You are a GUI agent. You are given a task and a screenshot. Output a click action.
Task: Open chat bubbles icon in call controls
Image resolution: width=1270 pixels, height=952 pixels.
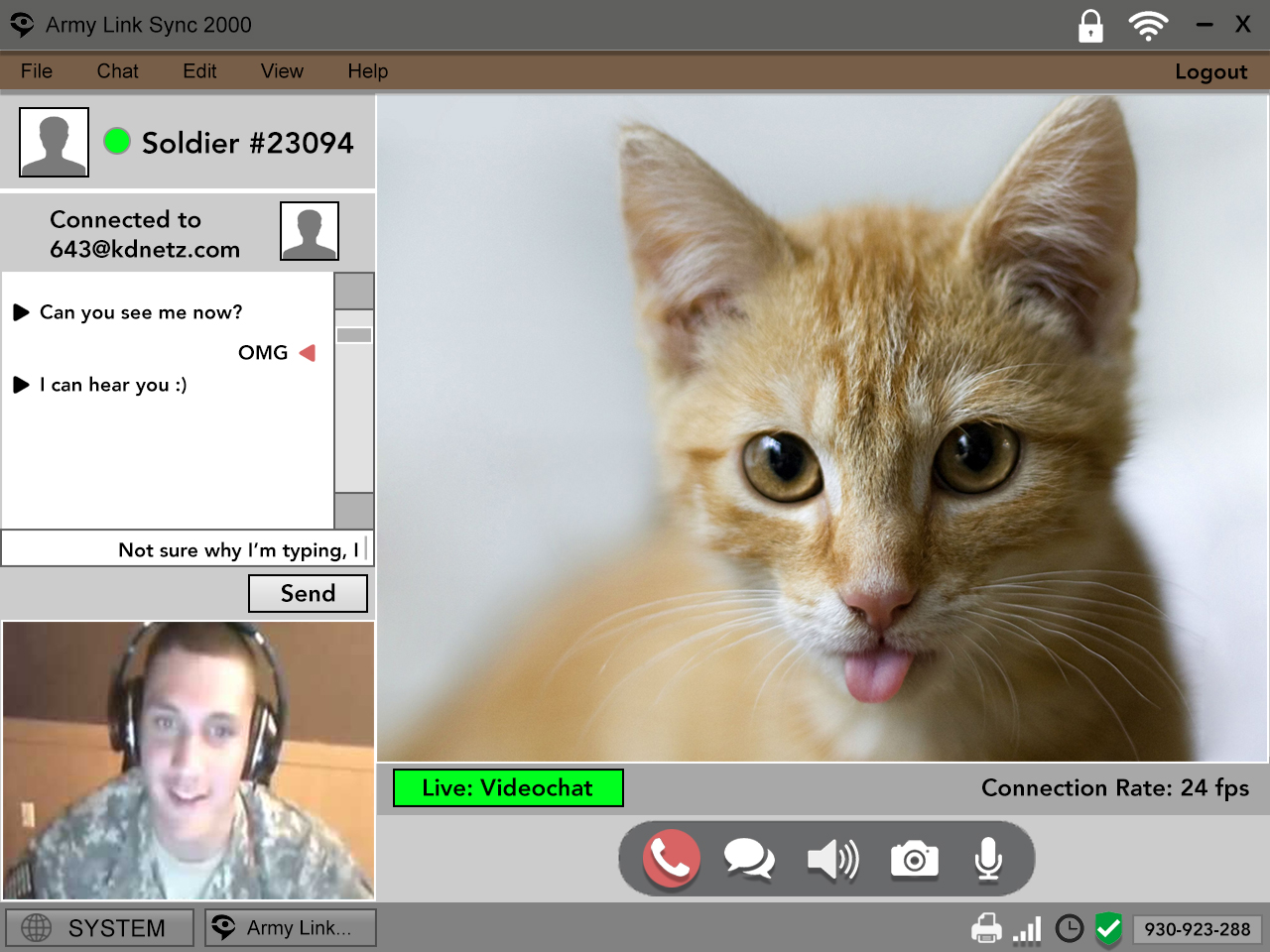[749, 859]
